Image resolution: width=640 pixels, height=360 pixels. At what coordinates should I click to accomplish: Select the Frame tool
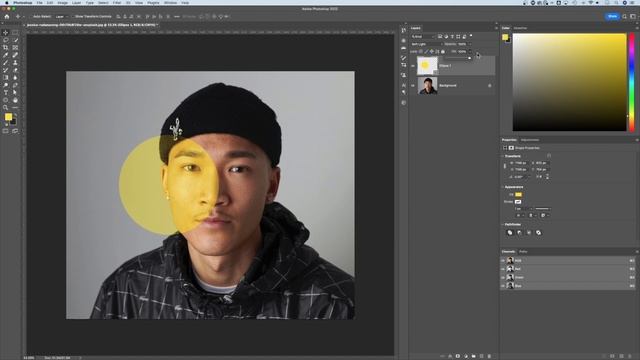point(15,48)
